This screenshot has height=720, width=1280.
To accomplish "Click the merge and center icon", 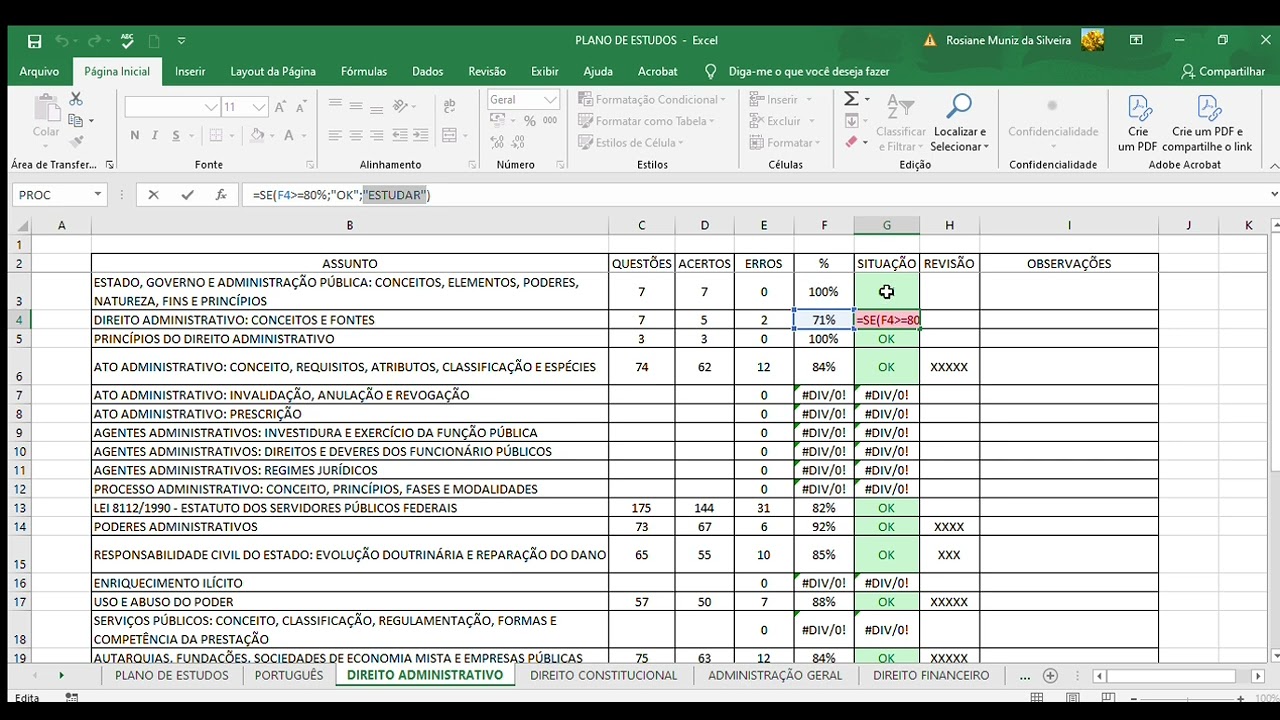I will click(449, 136).
